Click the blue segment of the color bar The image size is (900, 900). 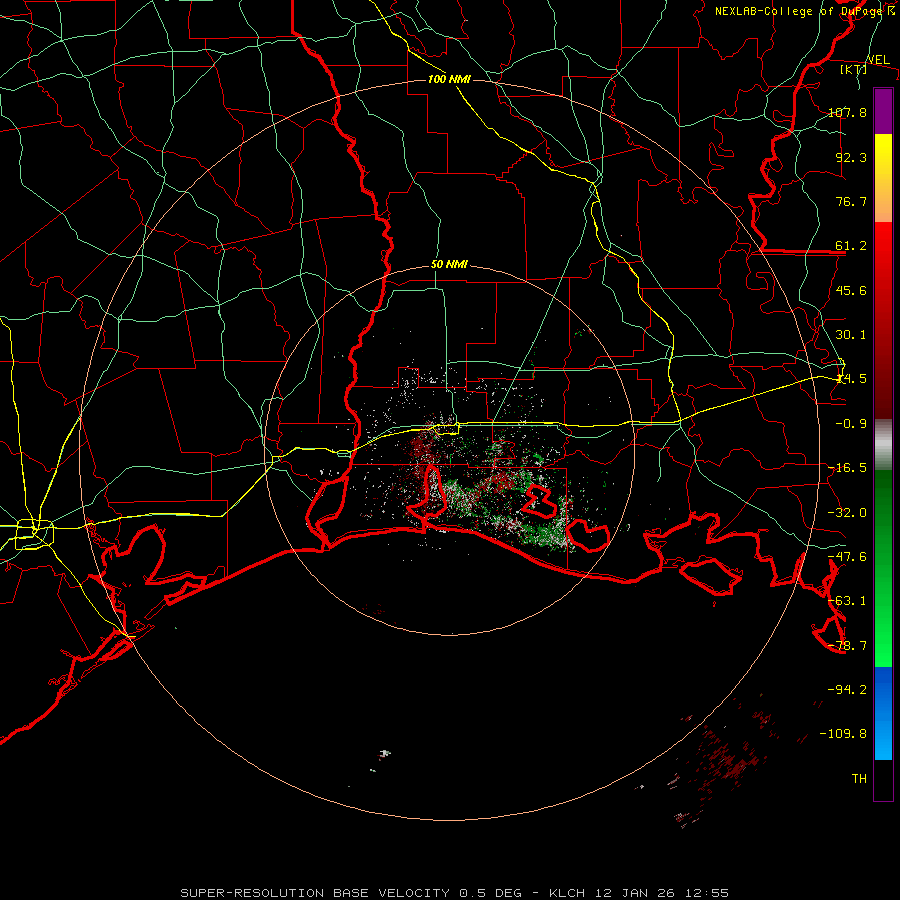883,713
